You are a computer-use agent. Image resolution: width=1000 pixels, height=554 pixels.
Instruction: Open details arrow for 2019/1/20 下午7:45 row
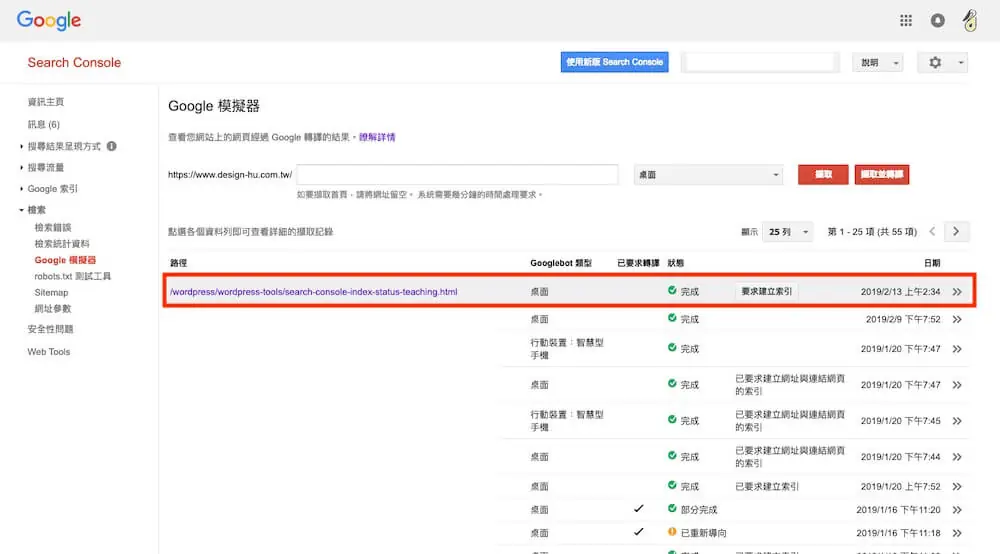coord(957,421)
